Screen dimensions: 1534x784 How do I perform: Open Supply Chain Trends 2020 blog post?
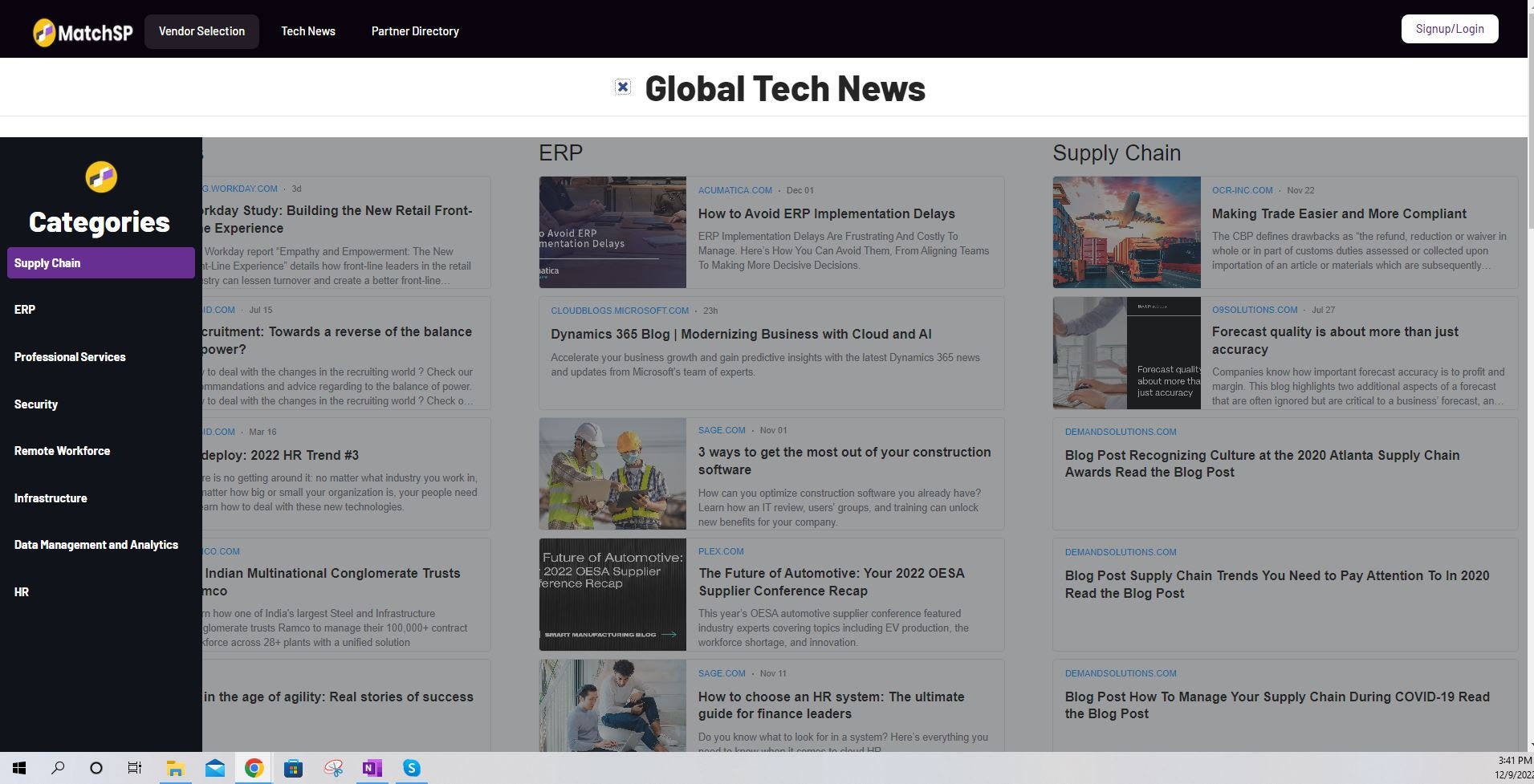(x=1276, y=584)
